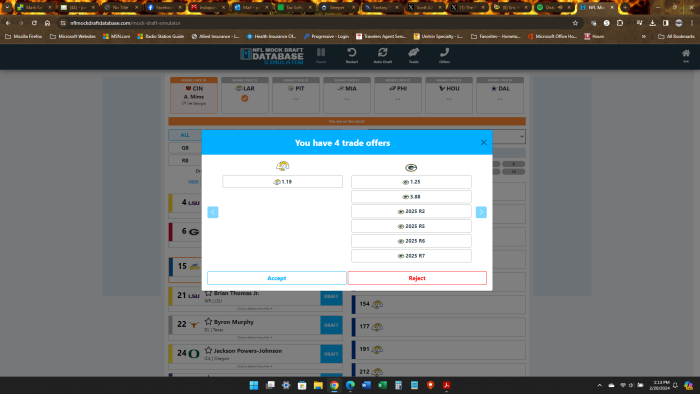Filter players by RB position
The image size is (700, 394).
185,160
